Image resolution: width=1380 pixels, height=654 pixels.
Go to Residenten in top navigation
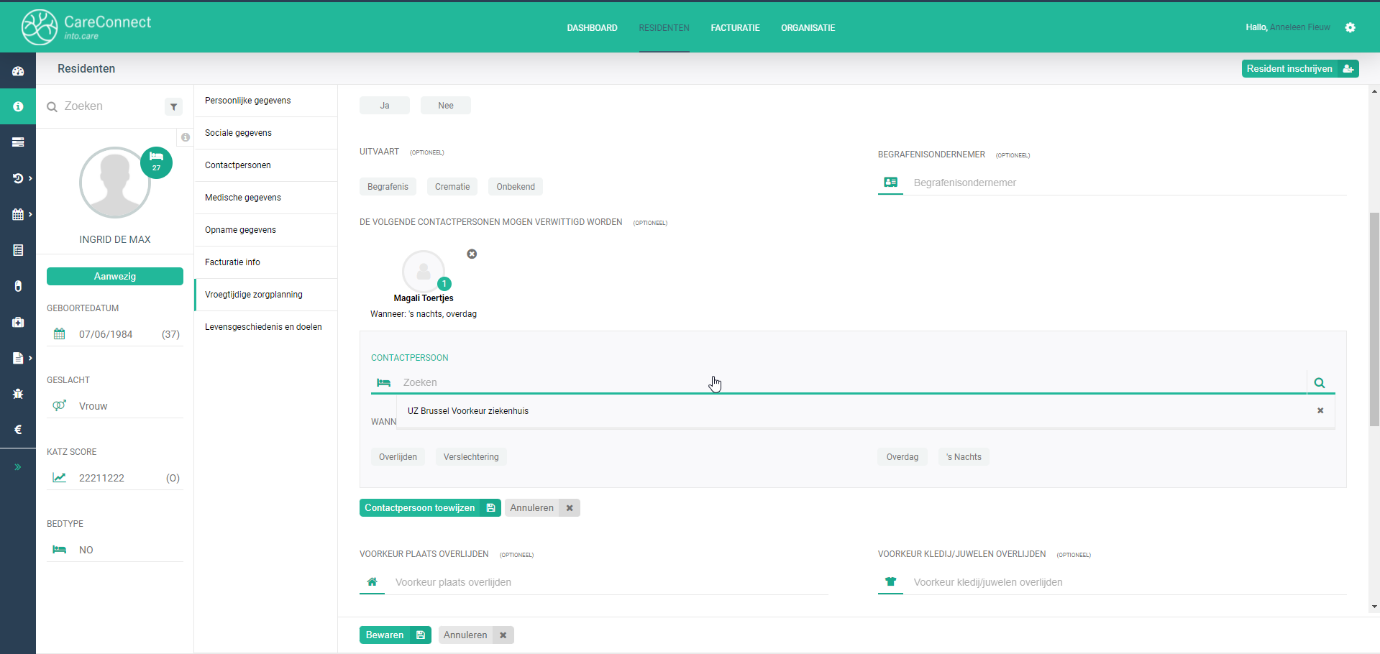[664, 28]
